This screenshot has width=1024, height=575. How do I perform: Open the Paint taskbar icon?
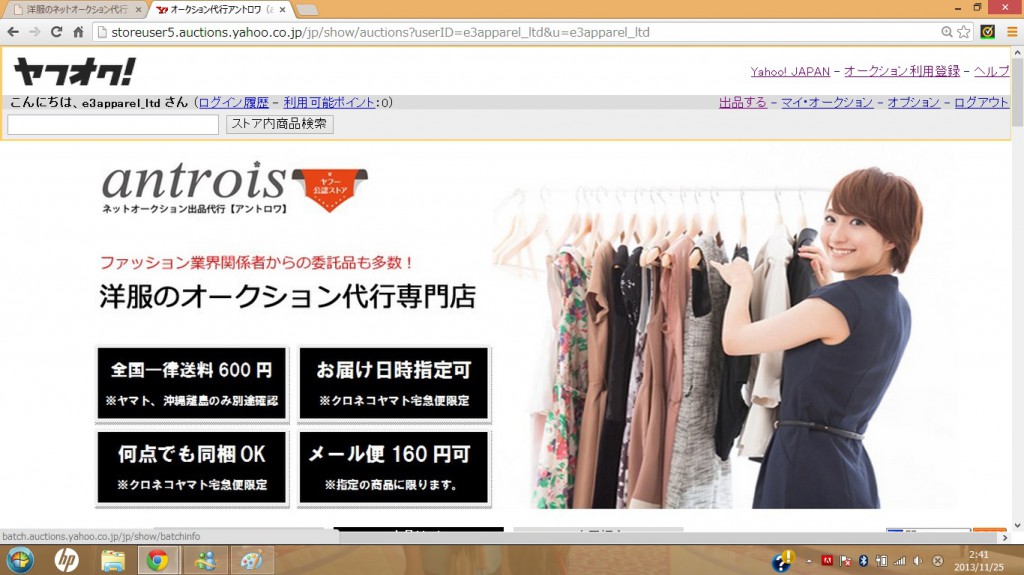coord(252,560)
